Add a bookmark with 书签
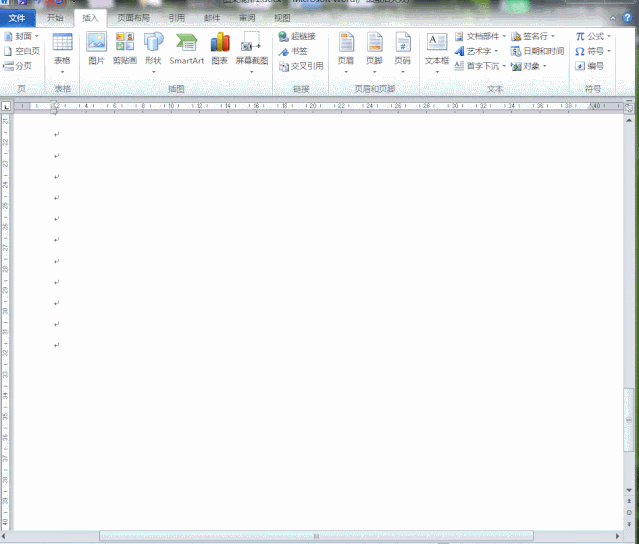Screen dimensions: 639x544 [293, 51]
